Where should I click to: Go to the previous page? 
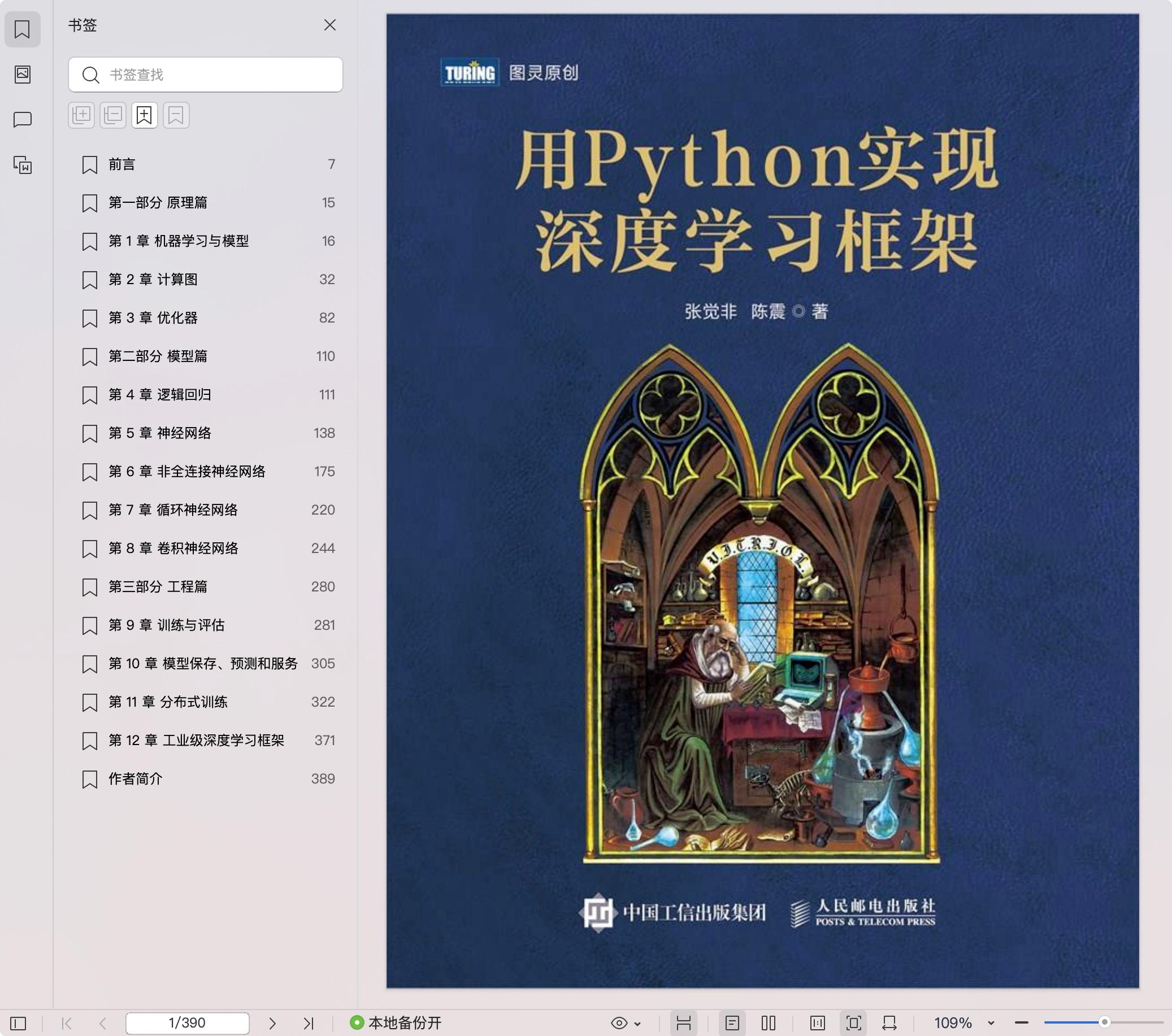(103, 1024)
